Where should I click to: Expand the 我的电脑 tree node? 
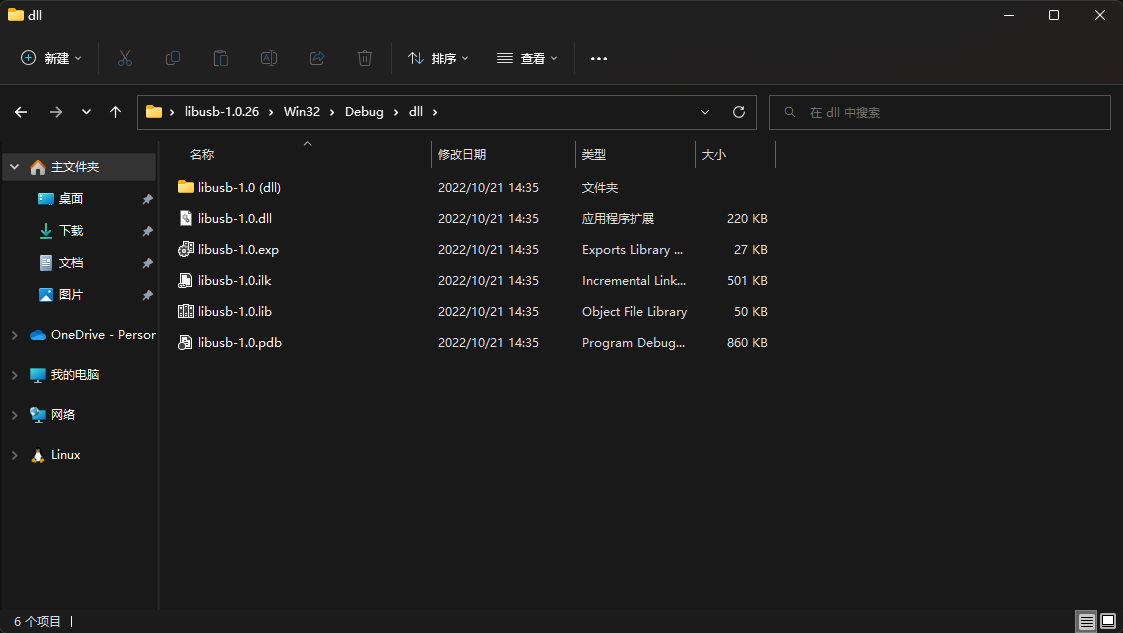tap(14, 375)
